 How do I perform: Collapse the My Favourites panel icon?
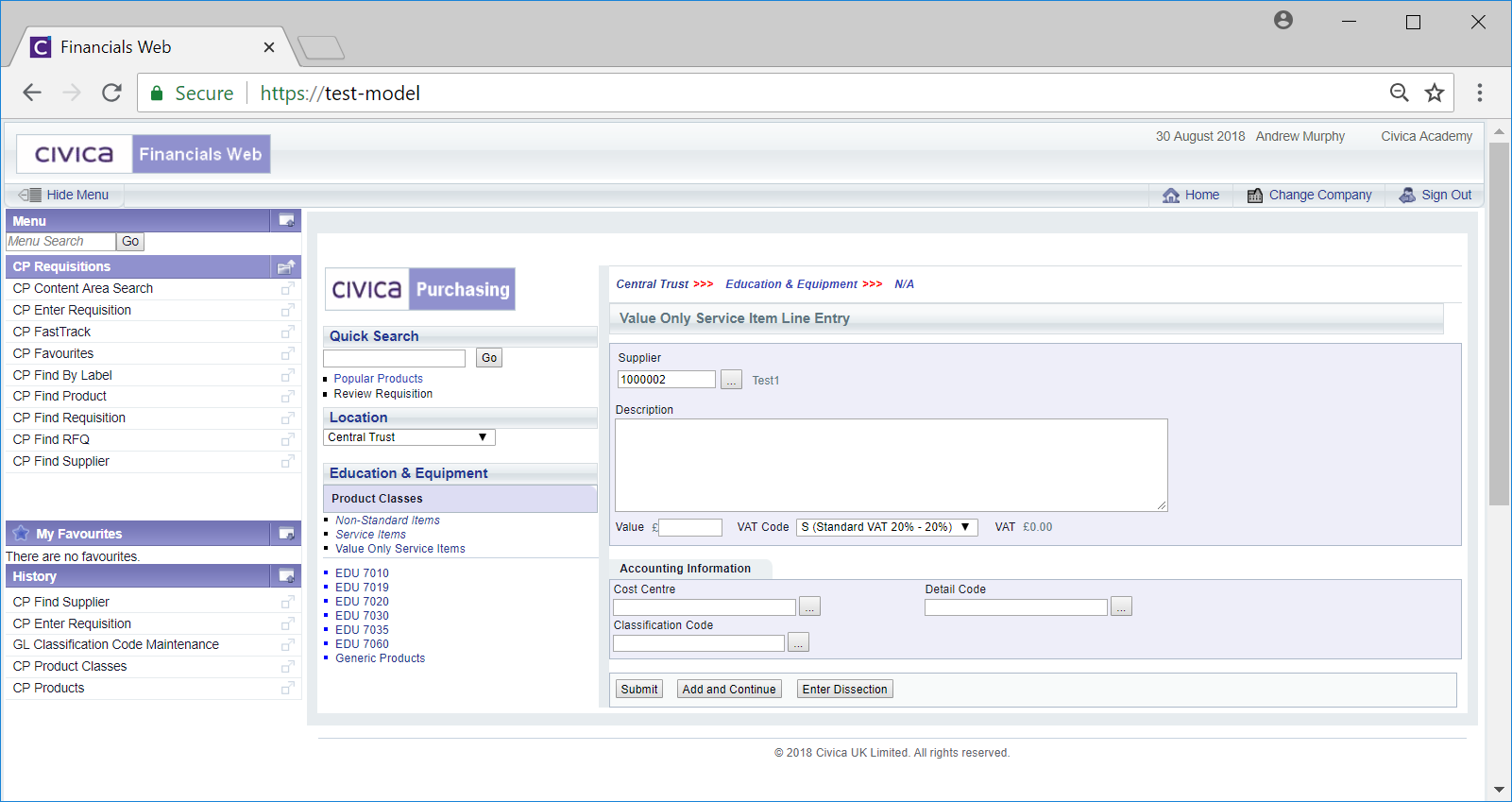point(286,534)
